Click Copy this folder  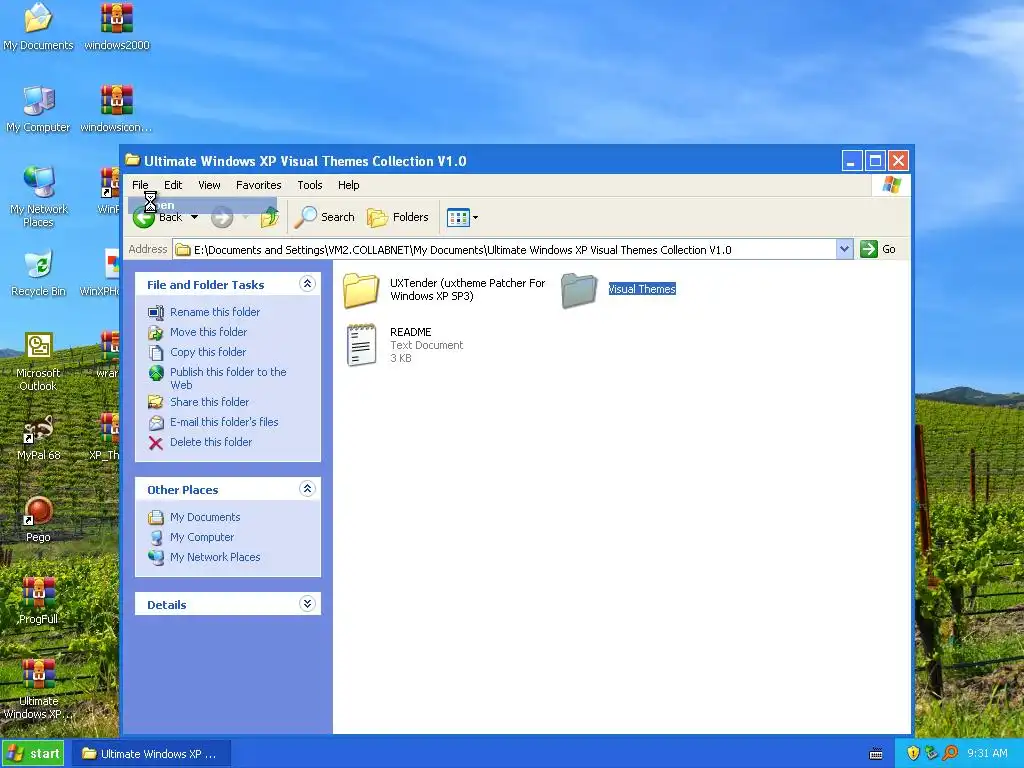[x=208, y=352]
